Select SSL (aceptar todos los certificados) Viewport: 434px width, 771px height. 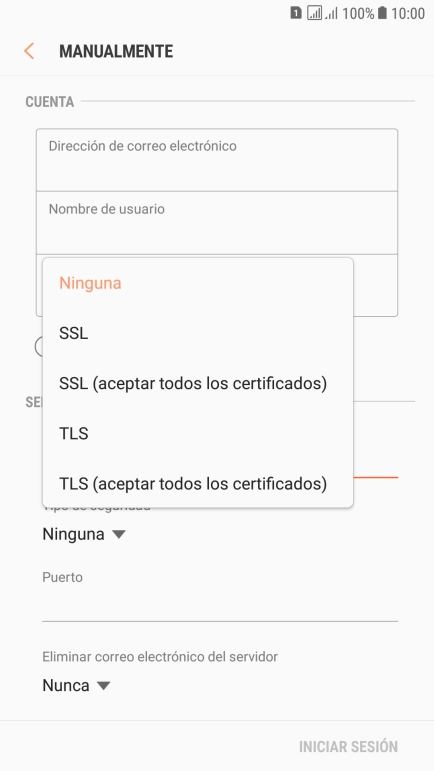pos(198,384)
